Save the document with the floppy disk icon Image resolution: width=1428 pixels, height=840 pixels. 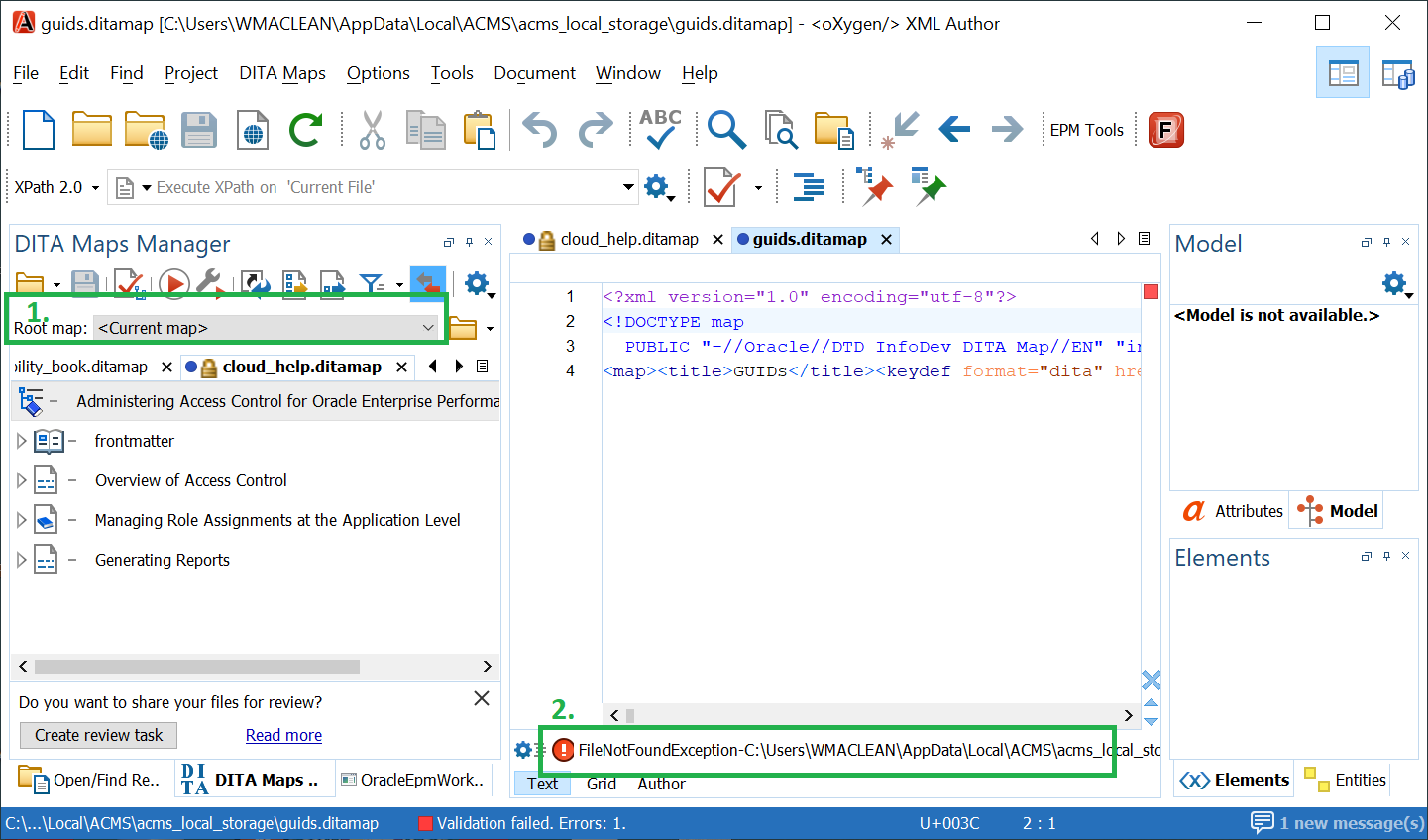[x=199, y=130]
